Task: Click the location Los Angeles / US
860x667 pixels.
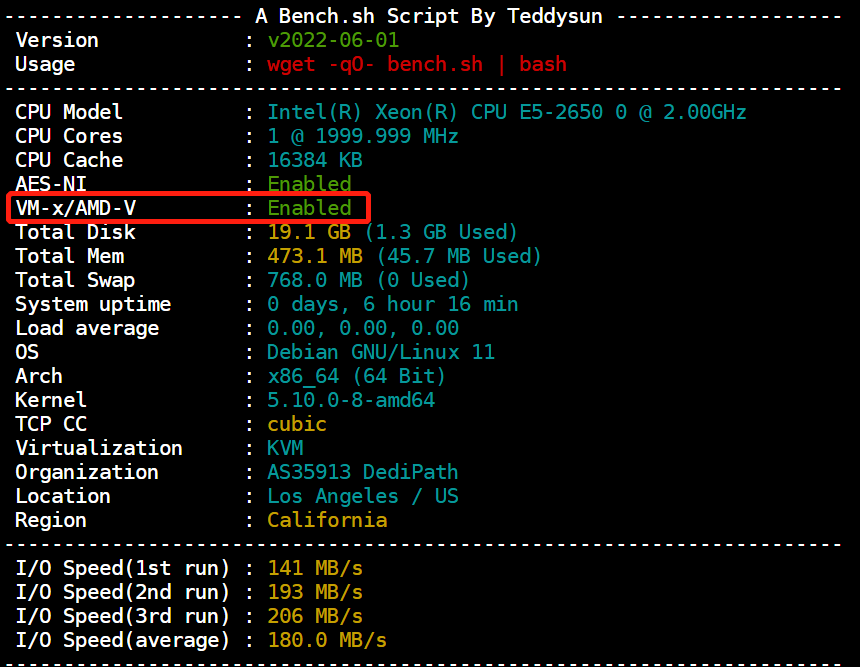Action: pyautogui.click(x=362, y=496)
